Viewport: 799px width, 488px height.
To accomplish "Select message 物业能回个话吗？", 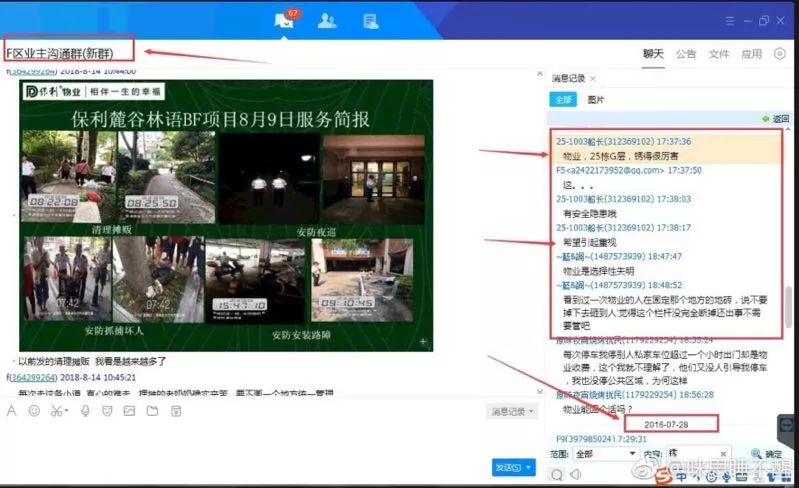I will [x=598, y=409].
